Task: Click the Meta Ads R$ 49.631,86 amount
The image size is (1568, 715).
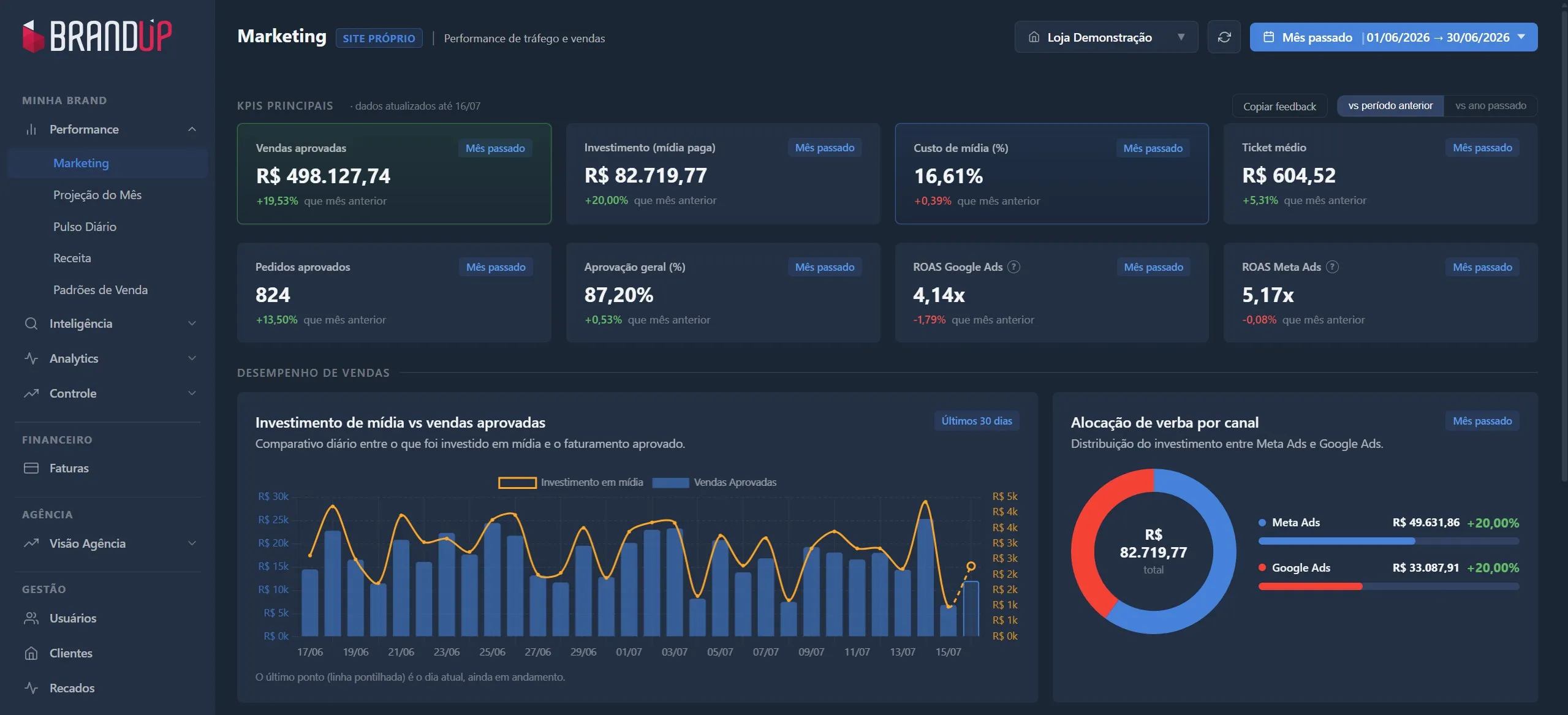Action: click(1426, 523)
